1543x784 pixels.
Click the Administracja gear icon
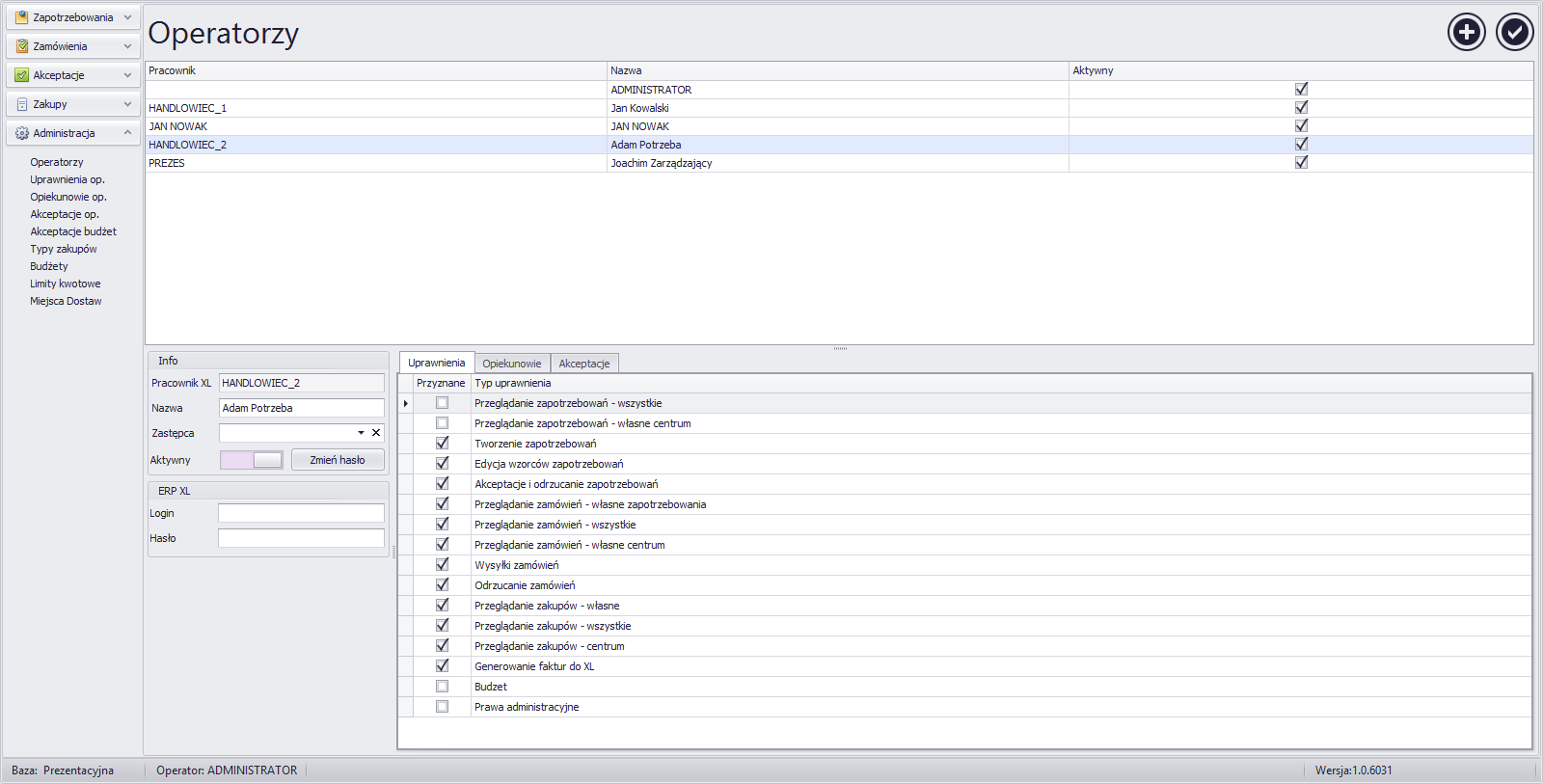21,133
